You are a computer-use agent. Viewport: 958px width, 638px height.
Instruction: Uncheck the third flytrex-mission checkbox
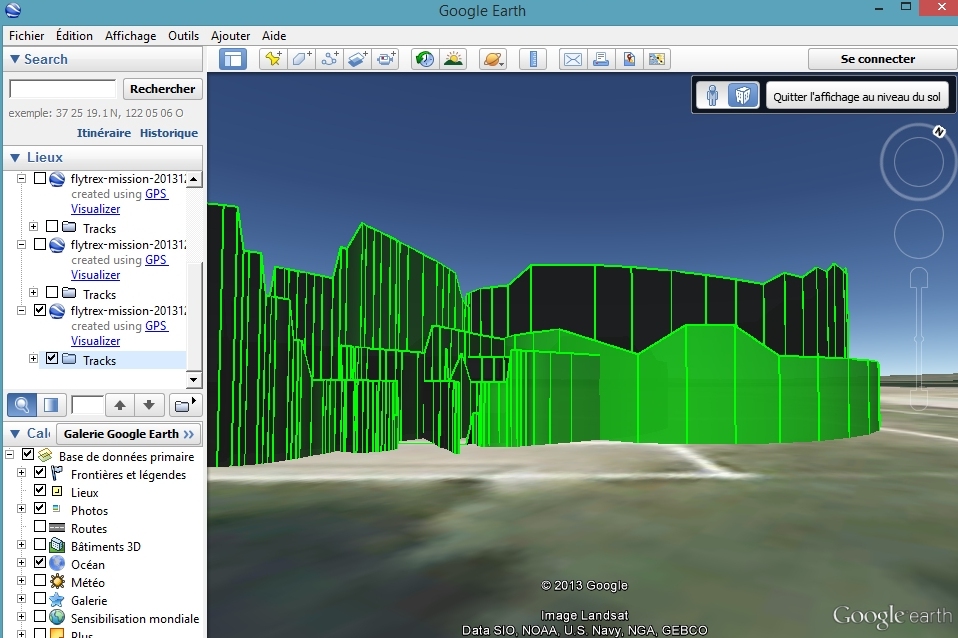(40, 310)
